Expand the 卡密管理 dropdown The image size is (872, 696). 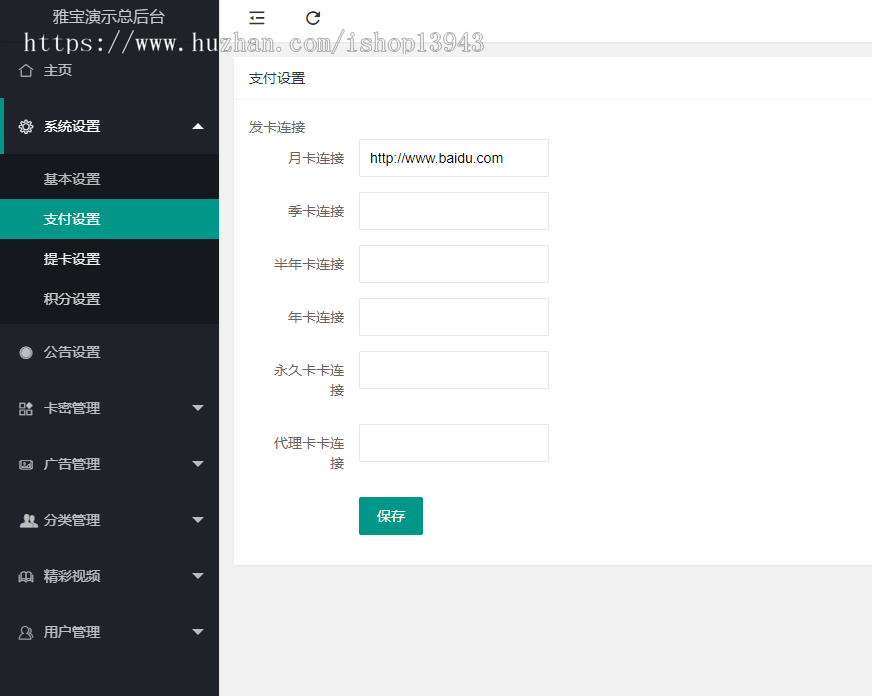point(198,408)
